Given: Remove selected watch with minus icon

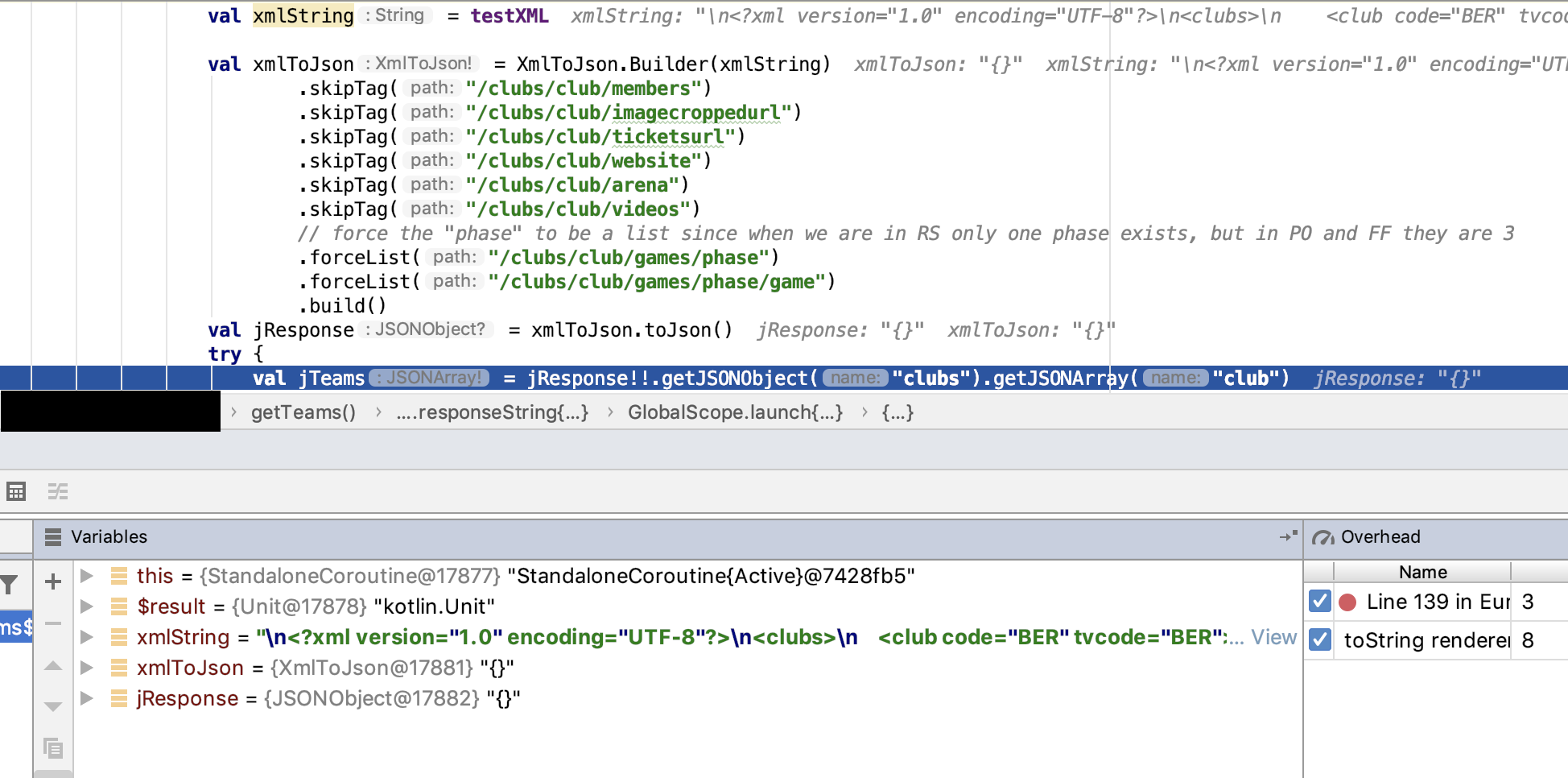Looking at the screenshot, I should click(x=53, y=623).
